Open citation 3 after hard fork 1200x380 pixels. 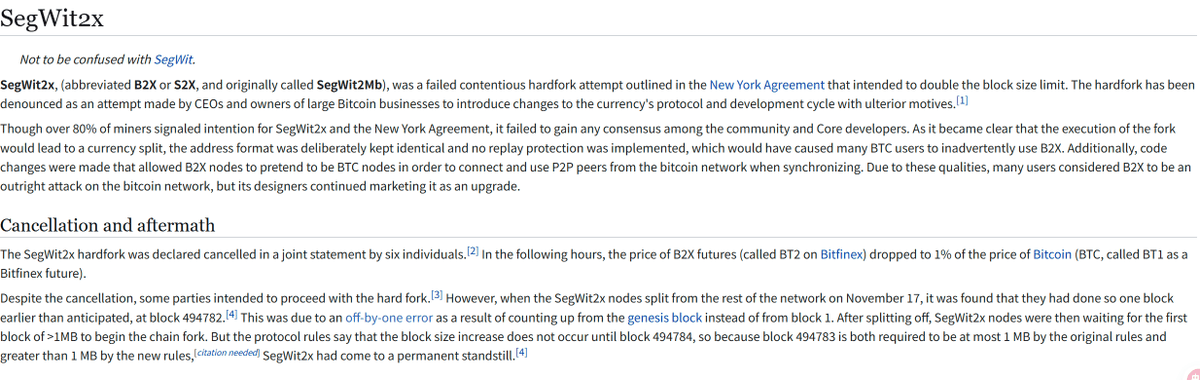coord(437,296)
